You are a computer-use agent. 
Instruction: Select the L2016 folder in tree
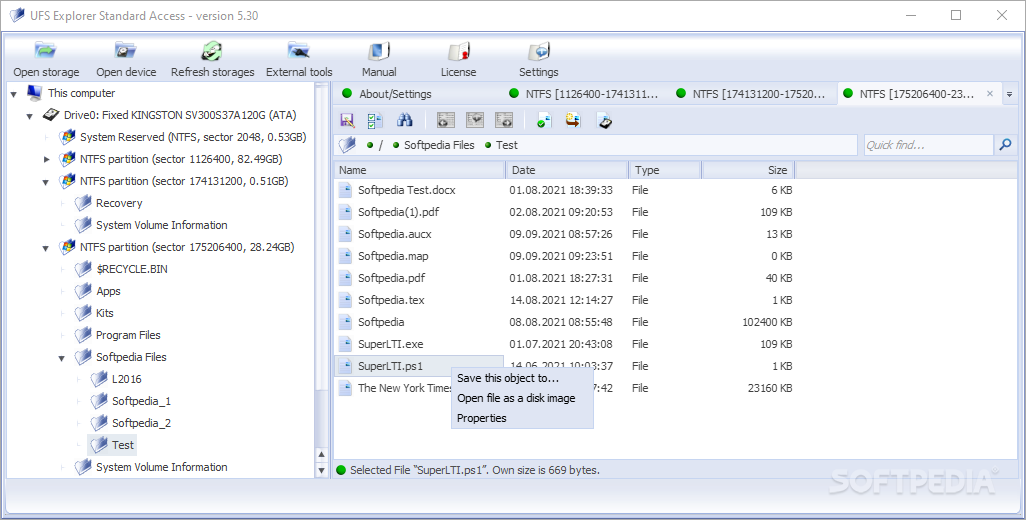pos(126,379)
